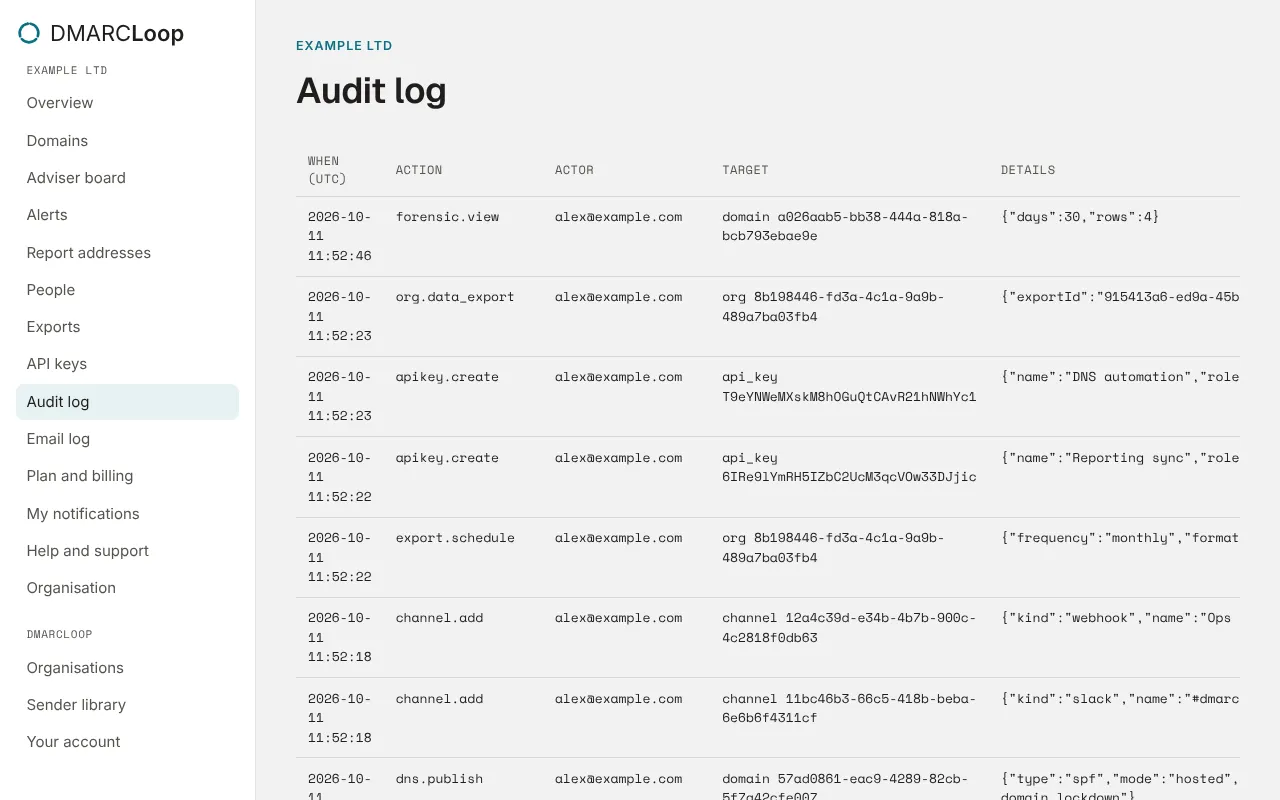Click details starting with "exportId"

click(1120, 297)
